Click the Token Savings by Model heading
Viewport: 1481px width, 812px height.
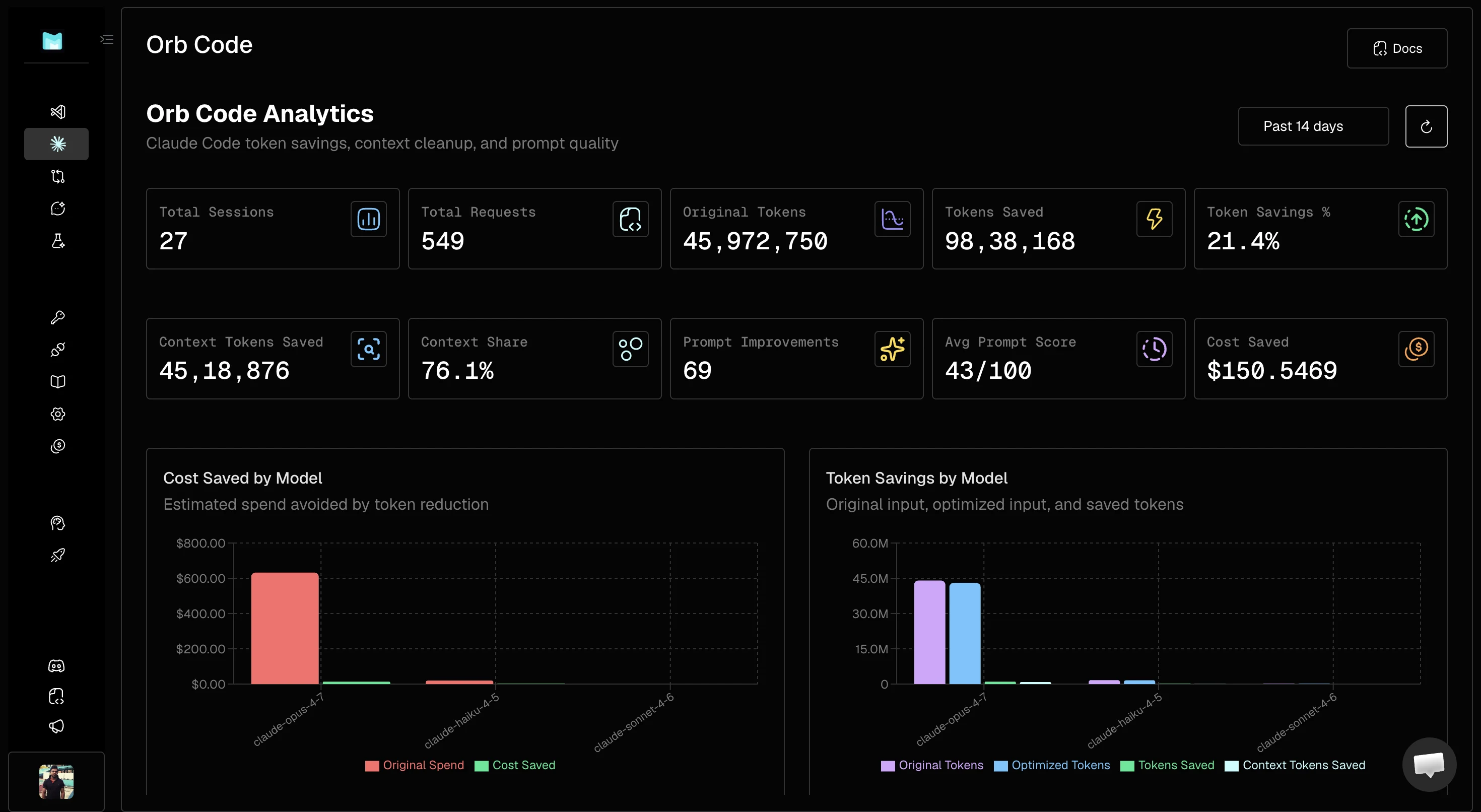[x=916, y=479]
